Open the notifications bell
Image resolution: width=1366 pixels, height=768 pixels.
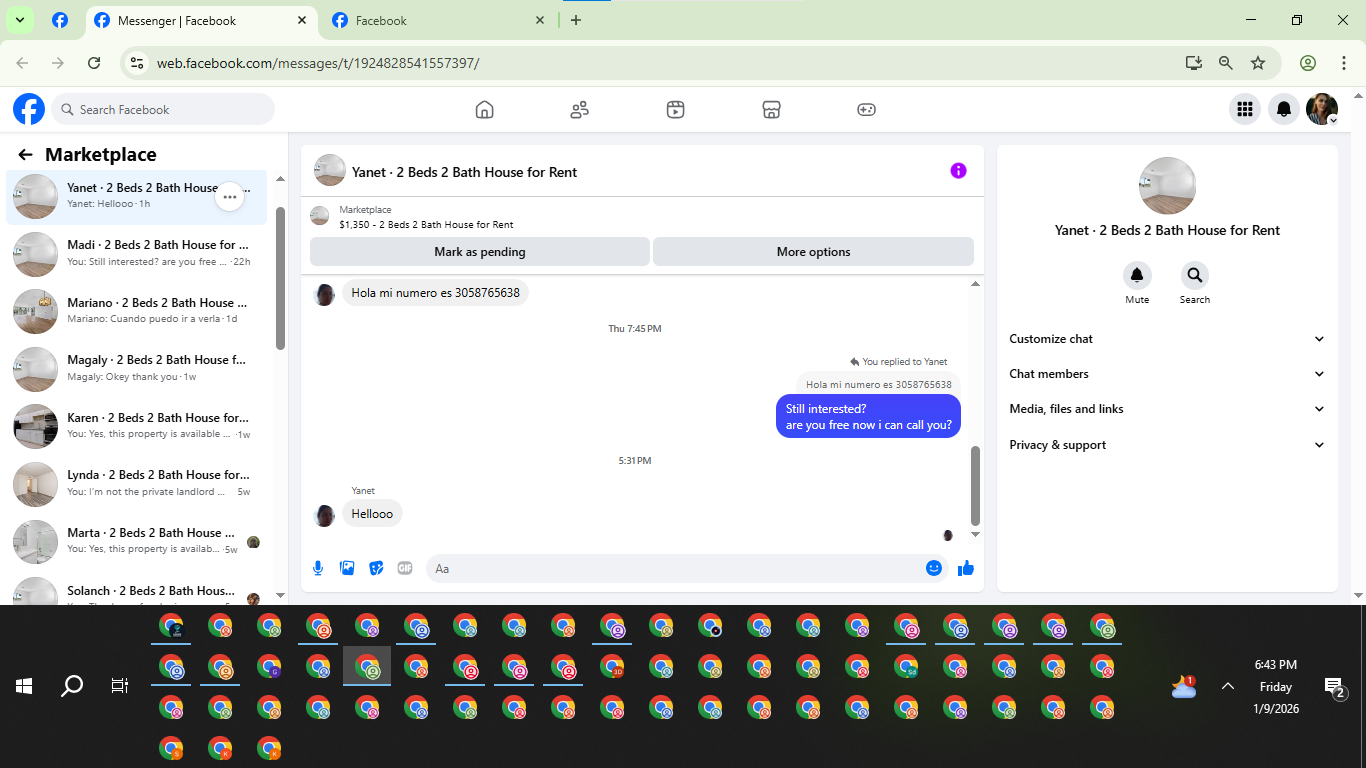click(x=1284, y=109)
